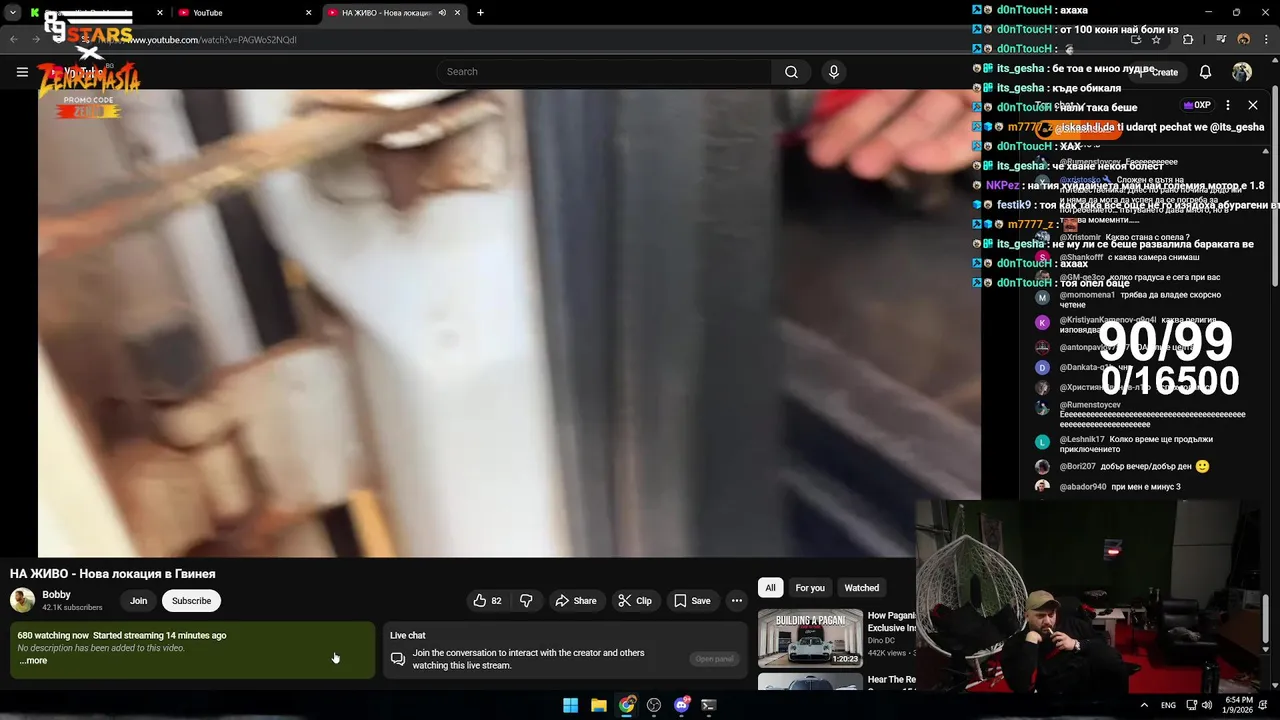This screenshot has height=720, width=1280.
Task: Select the All filter chip
Action: point(770,588)
